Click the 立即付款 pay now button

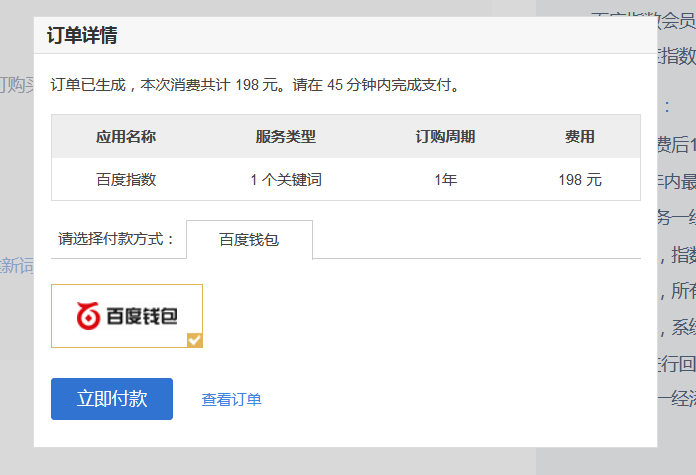click(x=112, y=399)
